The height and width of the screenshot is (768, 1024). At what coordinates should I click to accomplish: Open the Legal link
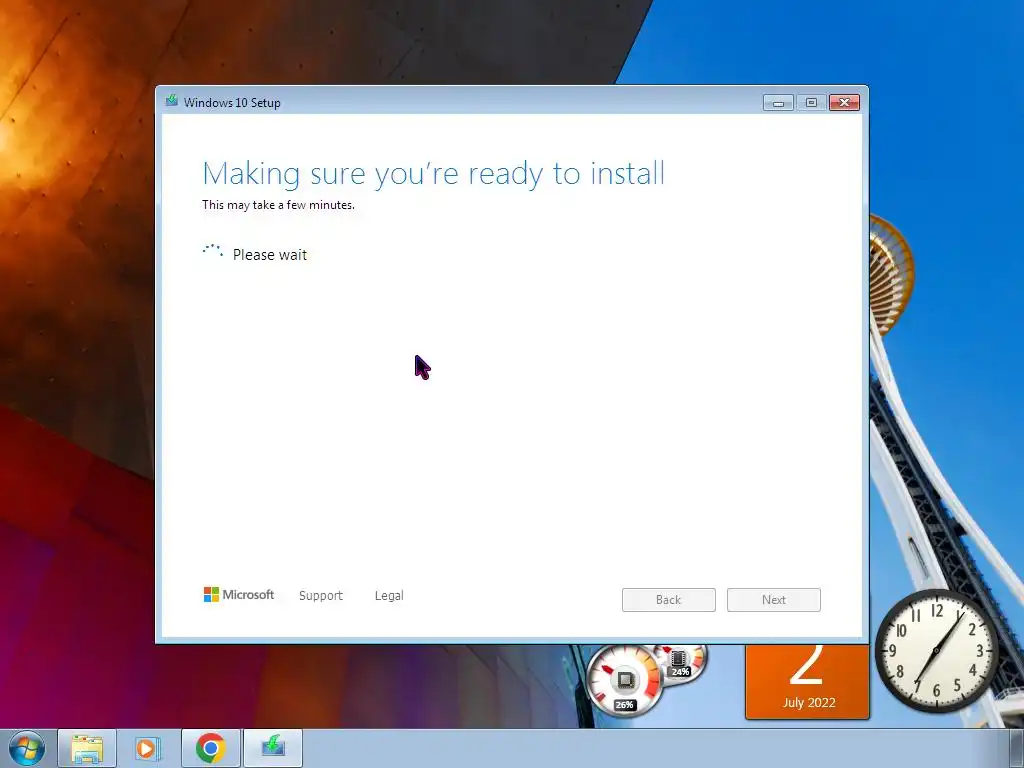coord(389,596)
